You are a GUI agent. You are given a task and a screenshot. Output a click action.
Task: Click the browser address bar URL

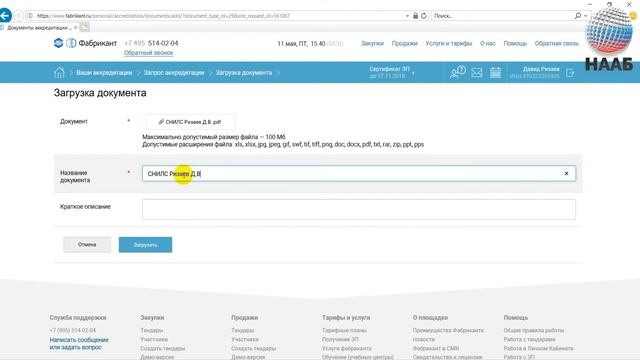163,16
